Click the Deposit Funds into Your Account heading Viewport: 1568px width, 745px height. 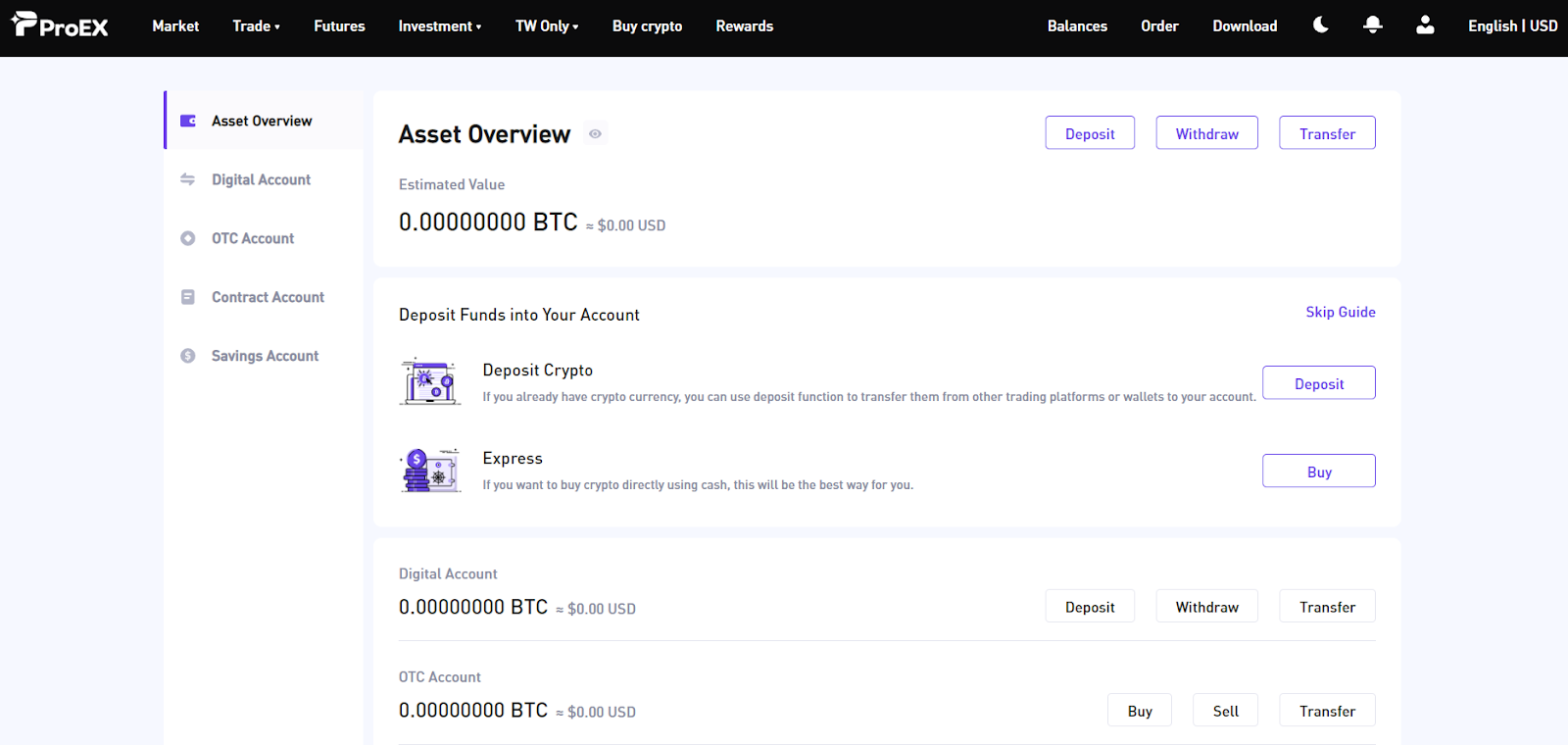click(x=519, y=315)
